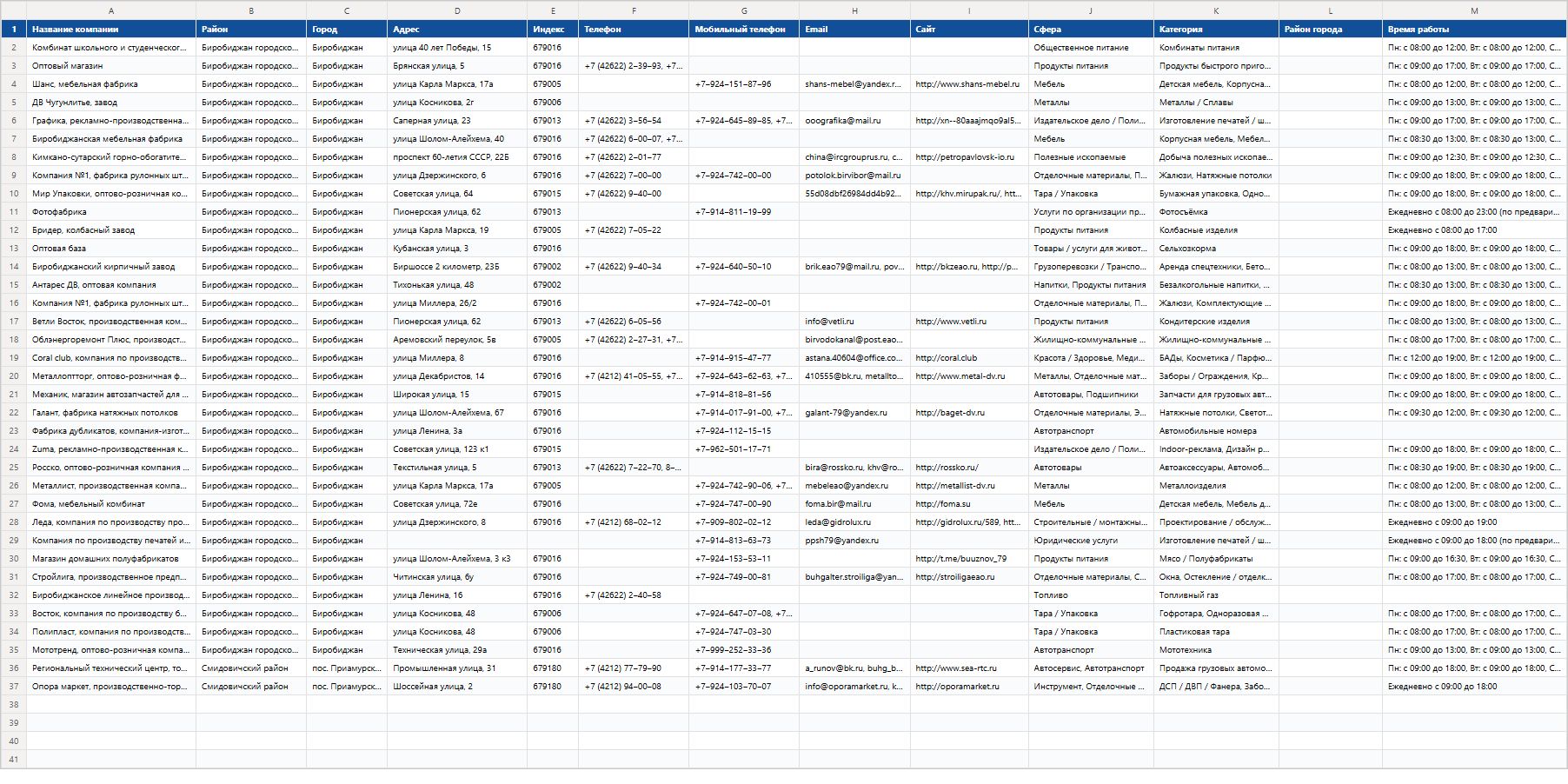Viewport: 1568px width, 784px height.
Task: Select cell 'Промышленная улица, 31'
Action: (457, 668)
